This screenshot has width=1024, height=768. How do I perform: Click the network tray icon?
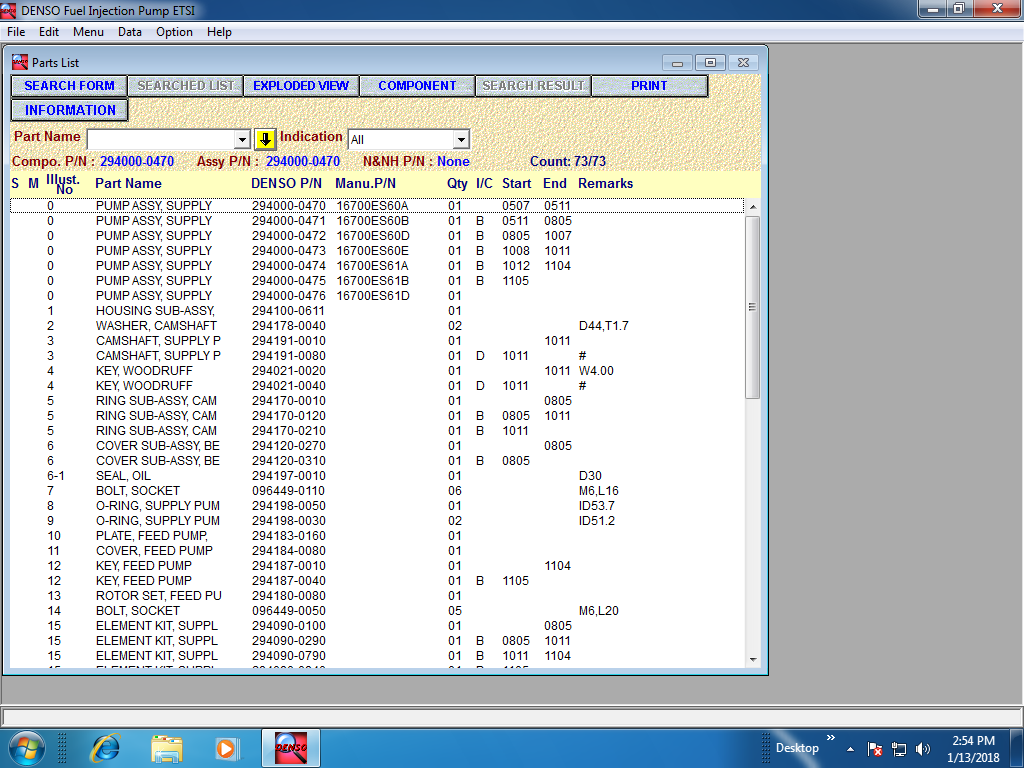pyautogui.click(x=899, y=749)
